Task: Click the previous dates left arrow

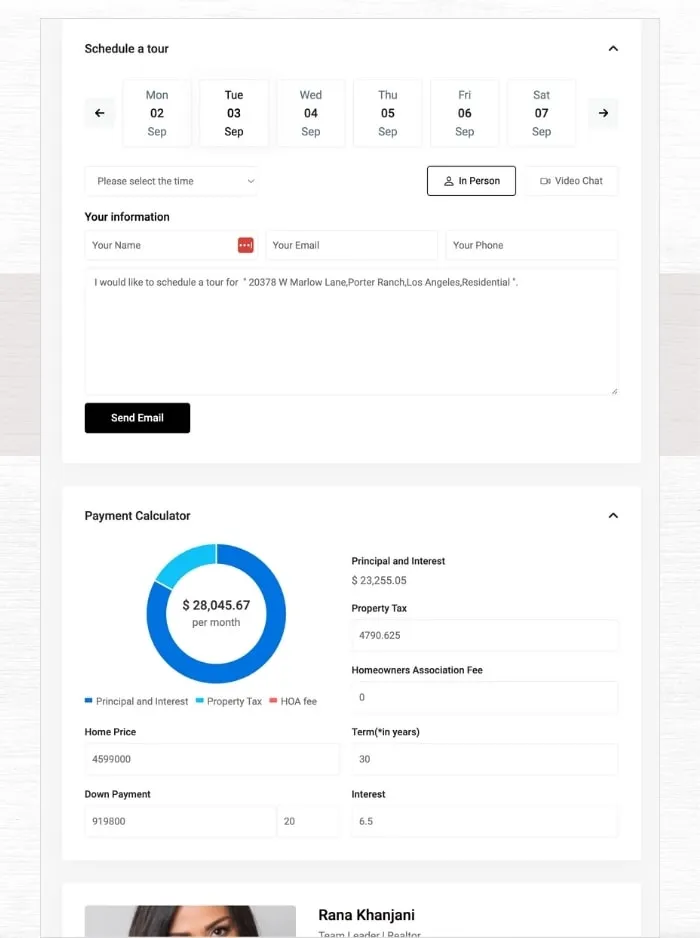Action: pyautogui.click(x=100, y=113)
